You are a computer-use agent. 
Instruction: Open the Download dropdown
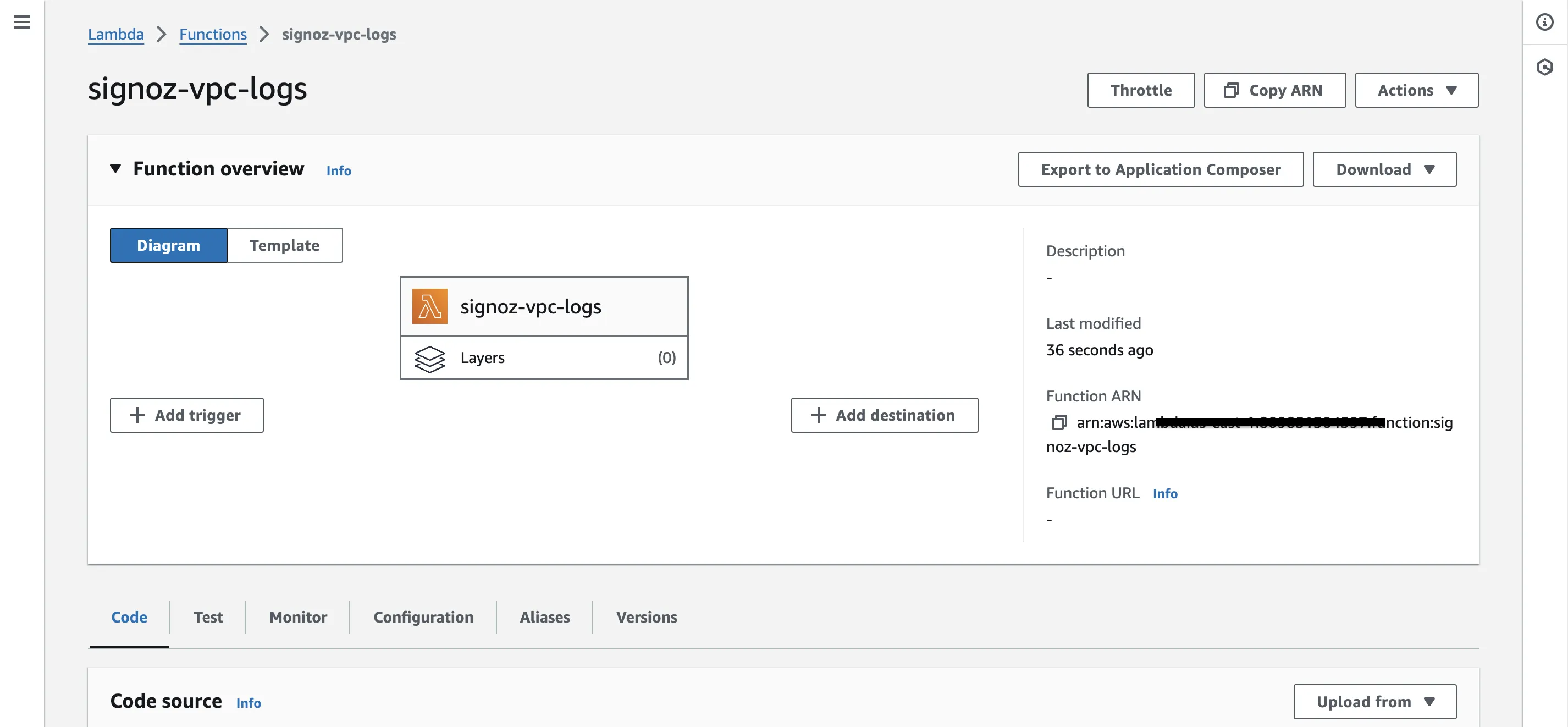(1384, 169)
